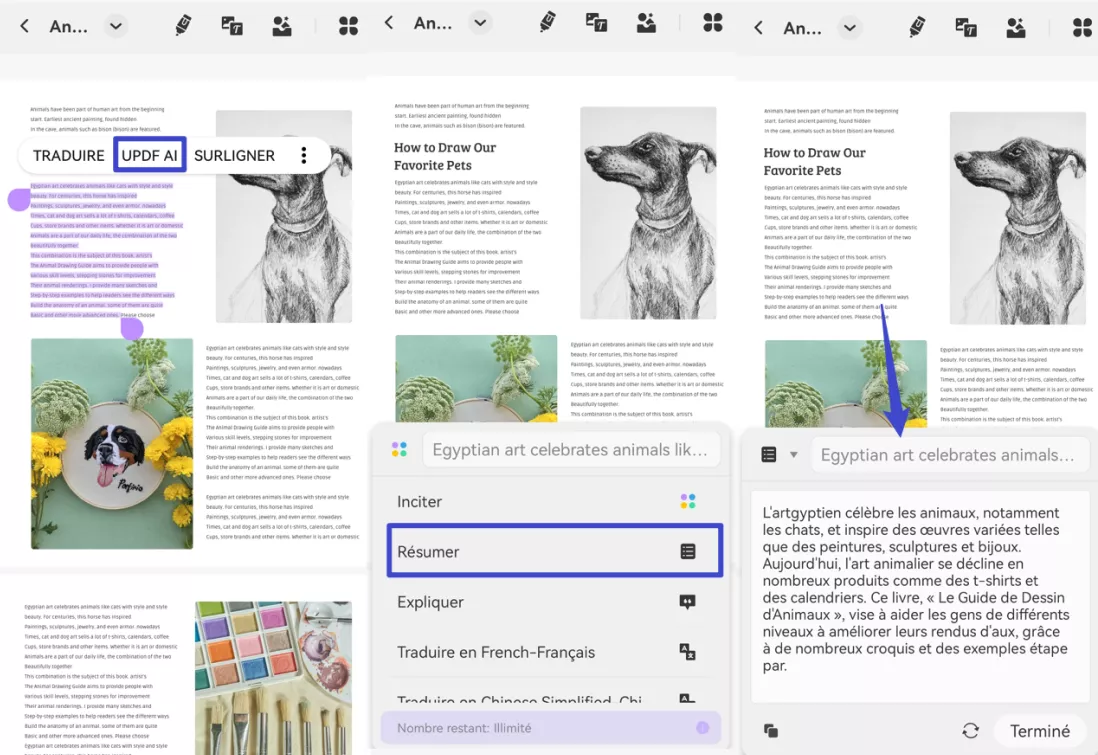Select Inciter in the AI action list
This screenshot has height=755, width=1098.
coord(555,501)
